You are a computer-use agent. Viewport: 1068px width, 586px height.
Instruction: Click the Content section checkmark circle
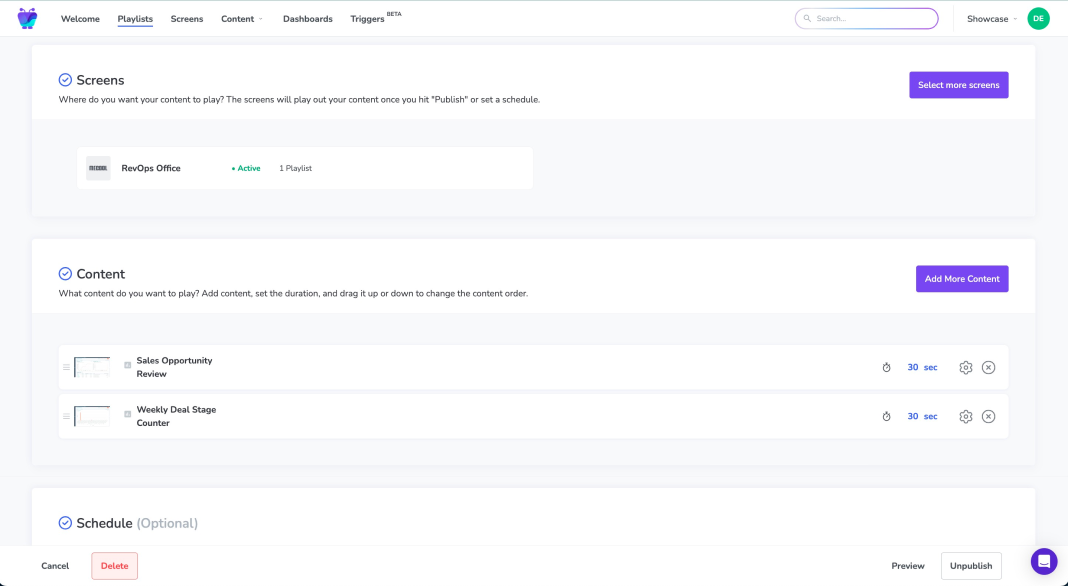pos(65,274)
